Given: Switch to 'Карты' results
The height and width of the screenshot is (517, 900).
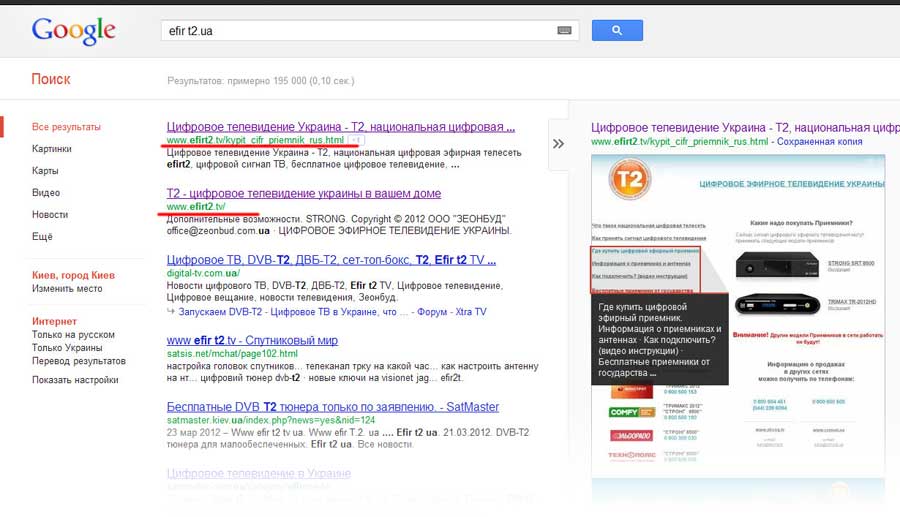Looking at the screenshot, I should point(45,170).
